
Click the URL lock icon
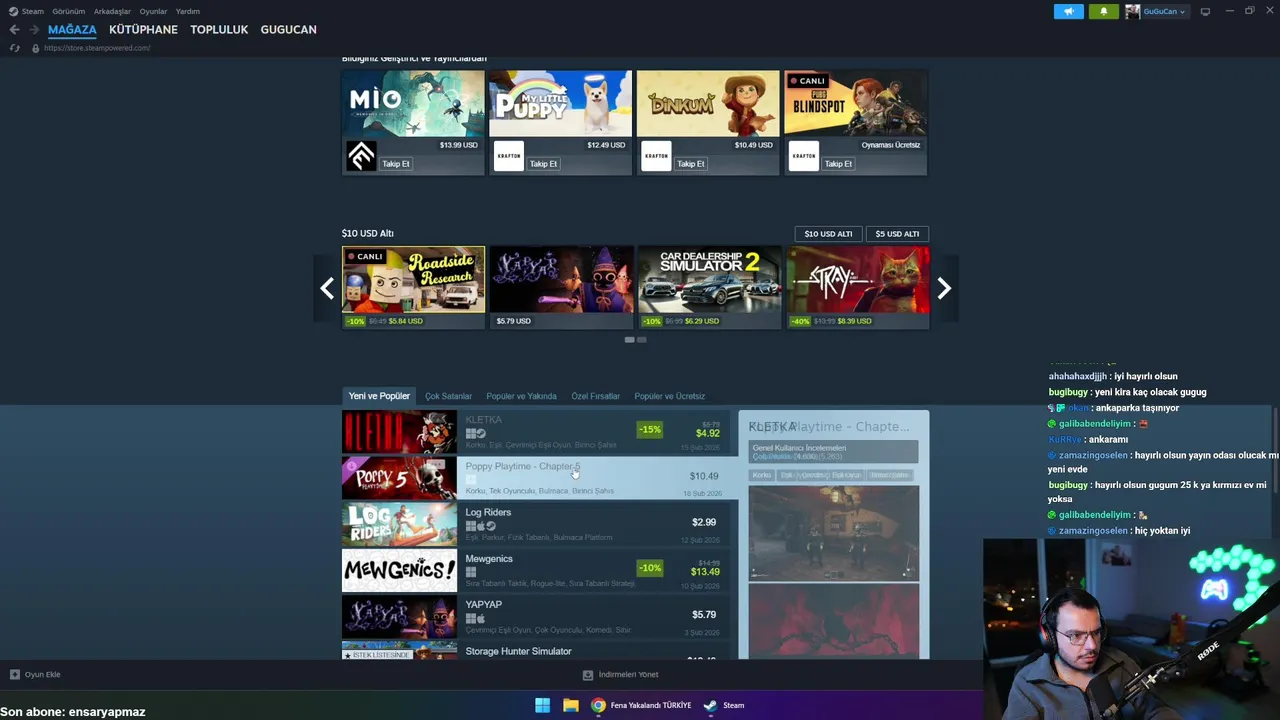pos(36,48)
